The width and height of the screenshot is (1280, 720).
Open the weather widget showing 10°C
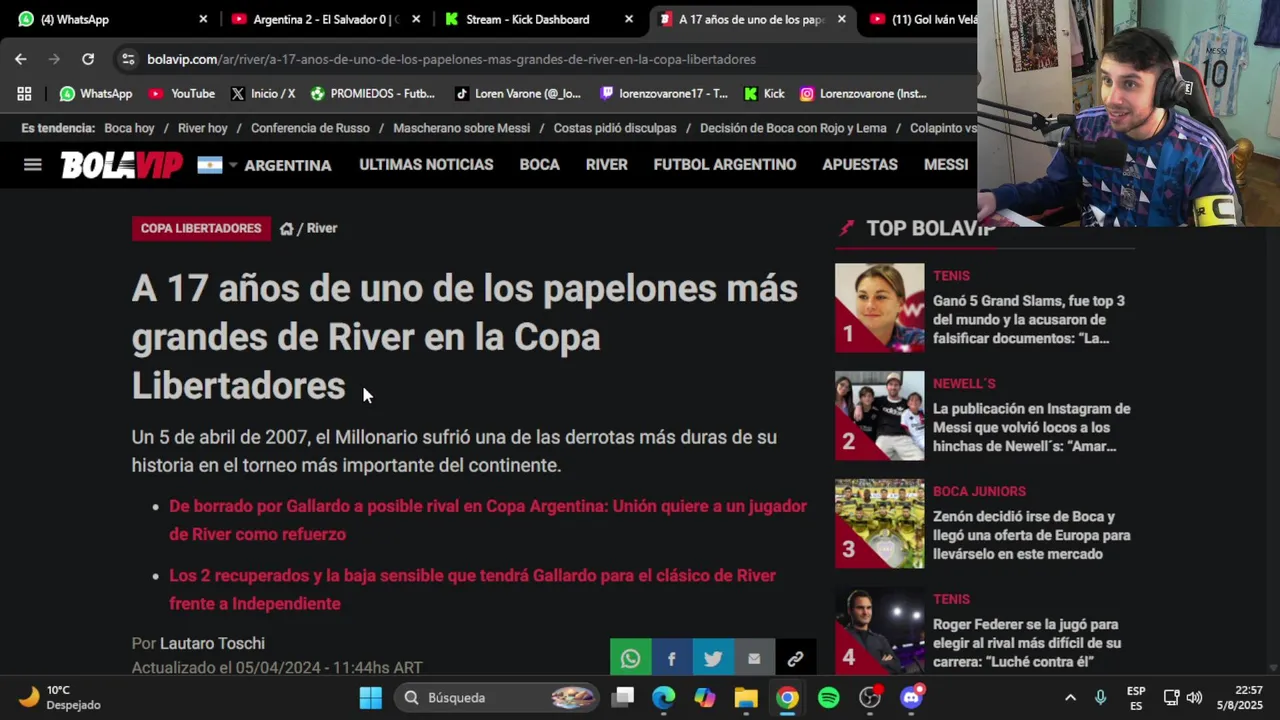[60, 697]
